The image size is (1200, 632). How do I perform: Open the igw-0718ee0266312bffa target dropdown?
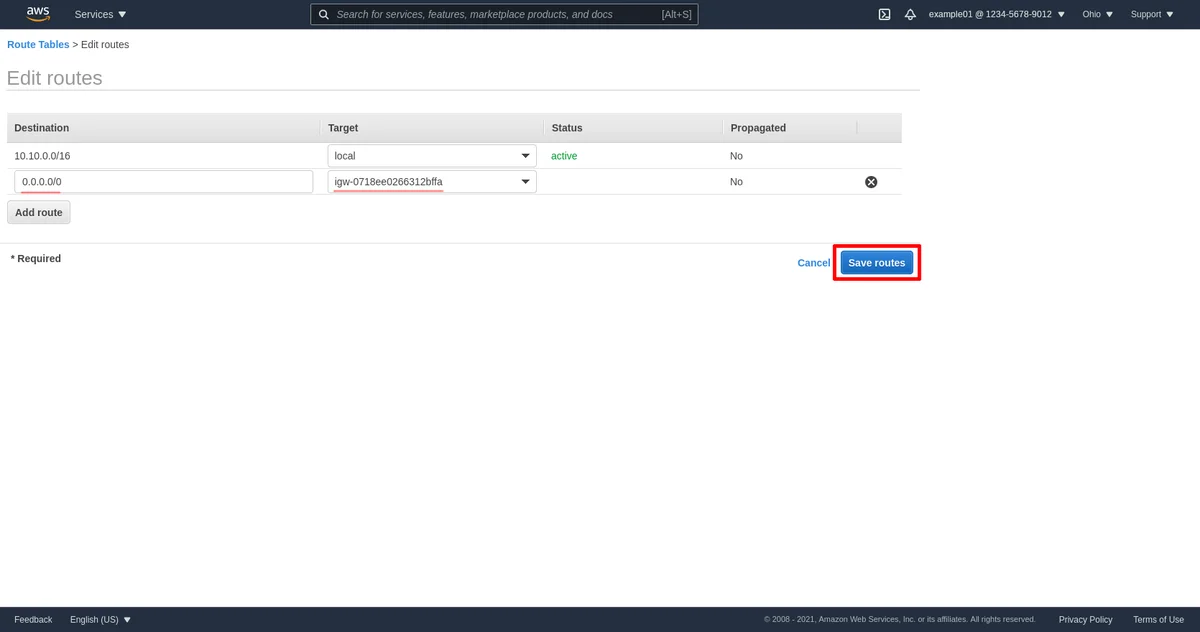(x=432, y=182)
